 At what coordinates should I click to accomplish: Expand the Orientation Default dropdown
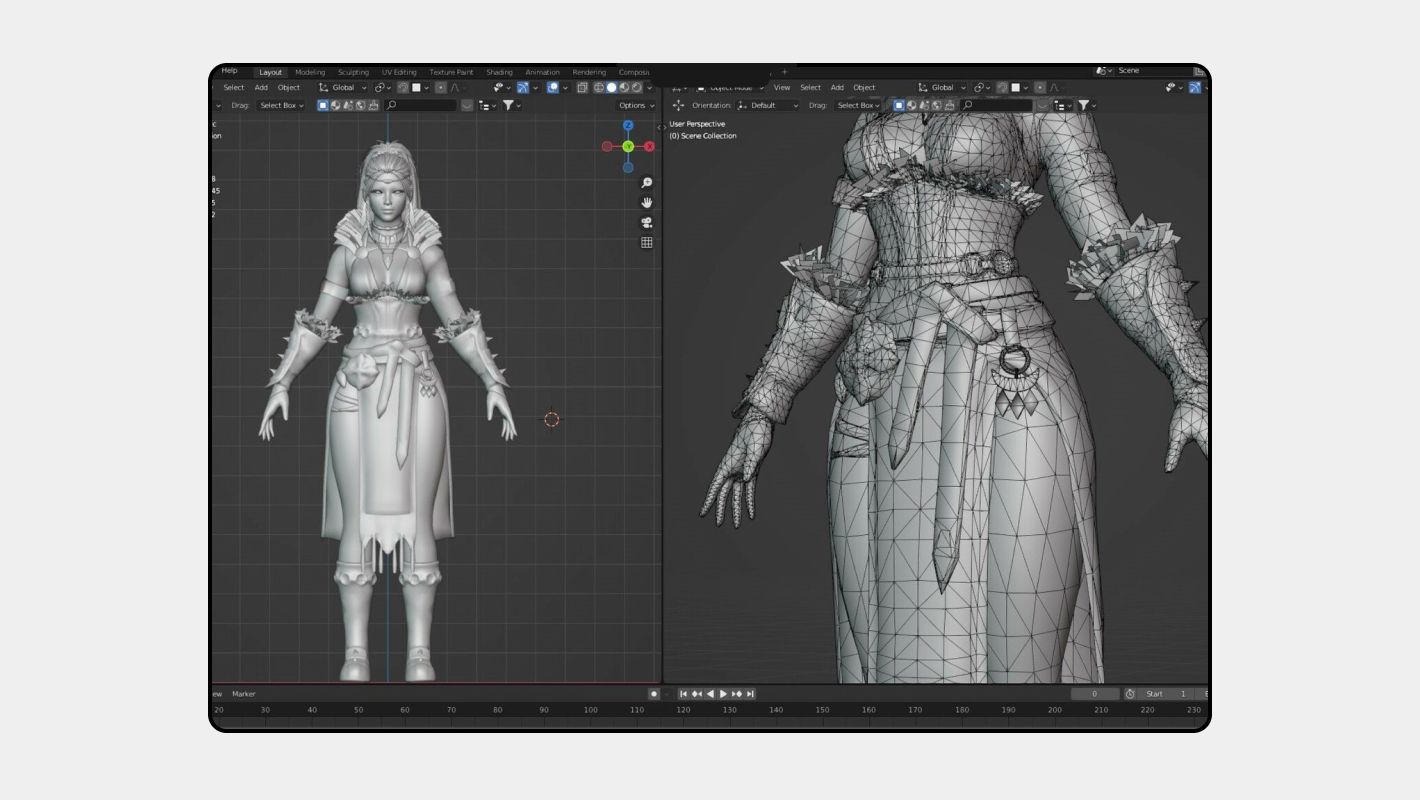click(768, 105)
